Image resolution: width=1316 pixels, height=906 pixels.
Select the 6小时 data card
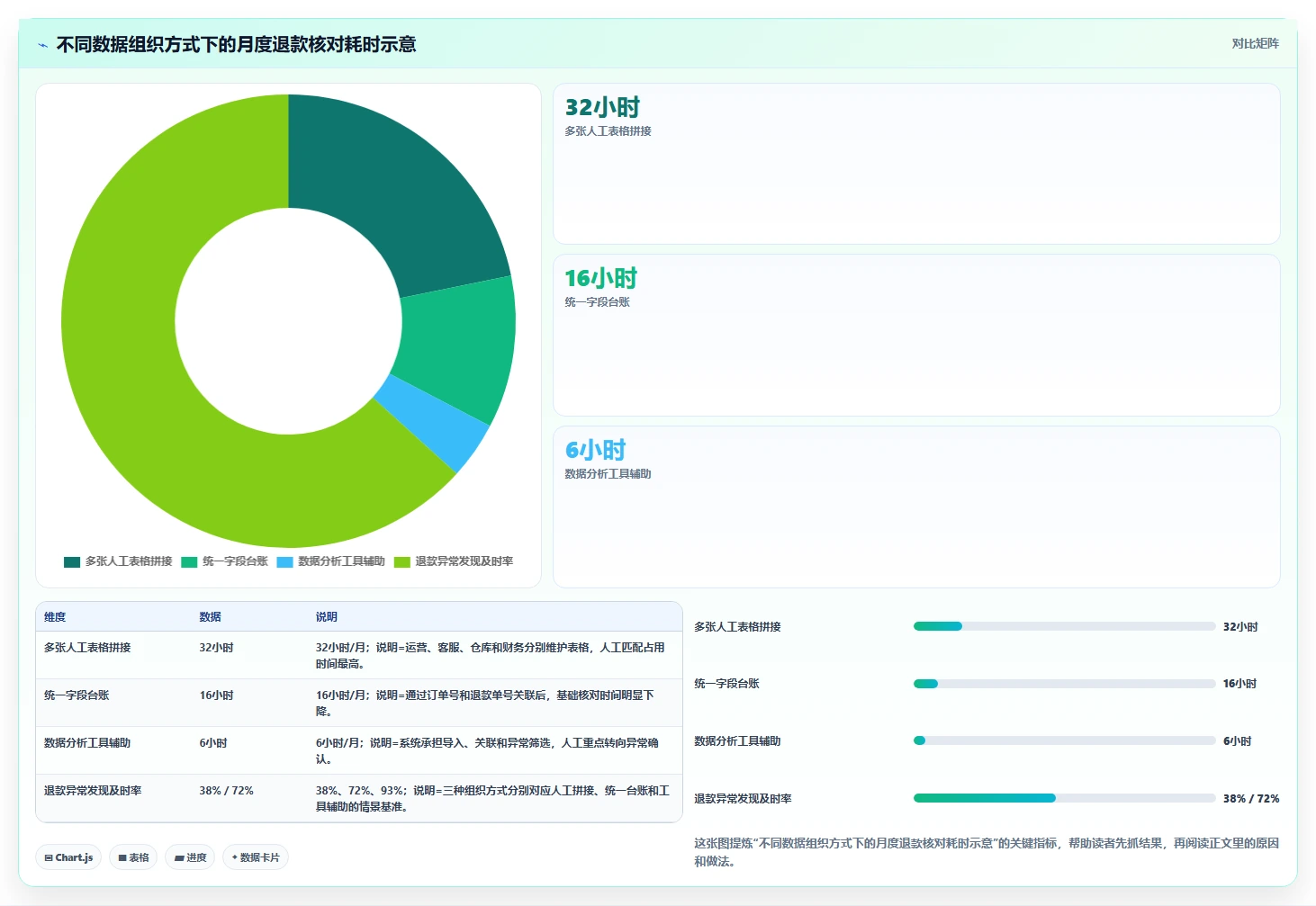pyautogui.click(x=916, y=507)
